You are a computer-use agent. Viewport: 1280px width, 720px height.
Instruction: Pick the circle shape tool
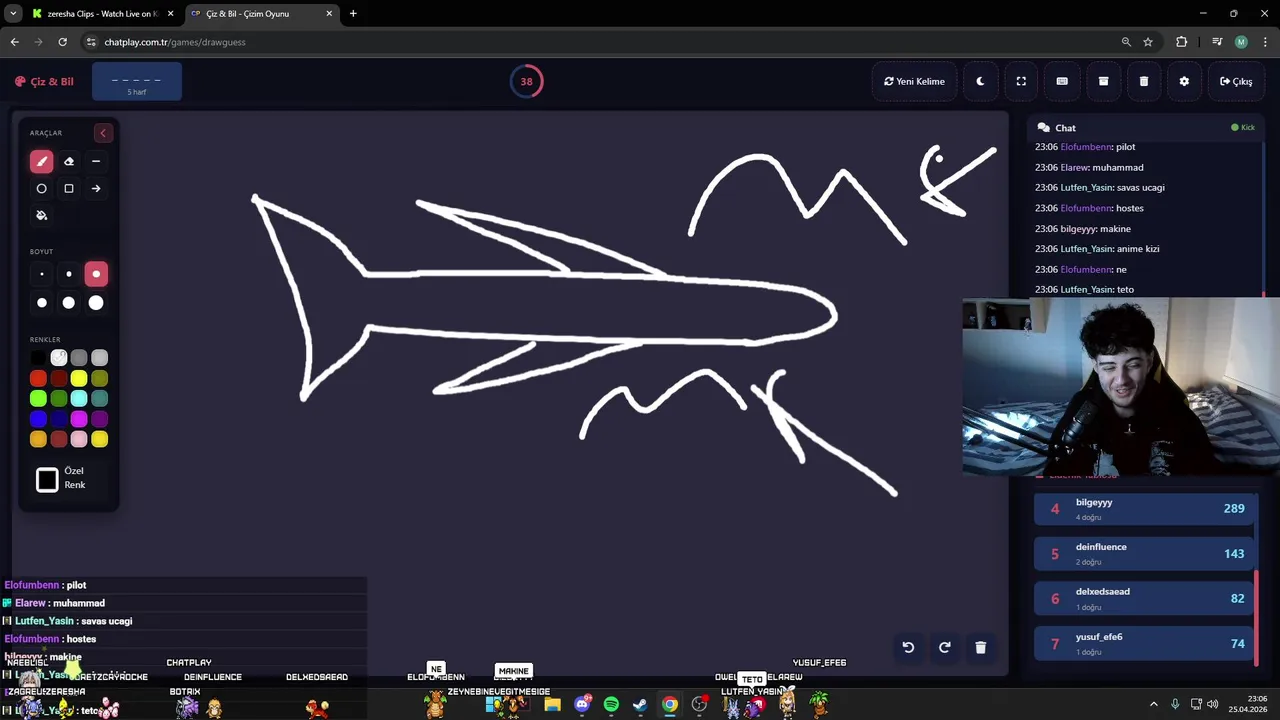[41, 188]
